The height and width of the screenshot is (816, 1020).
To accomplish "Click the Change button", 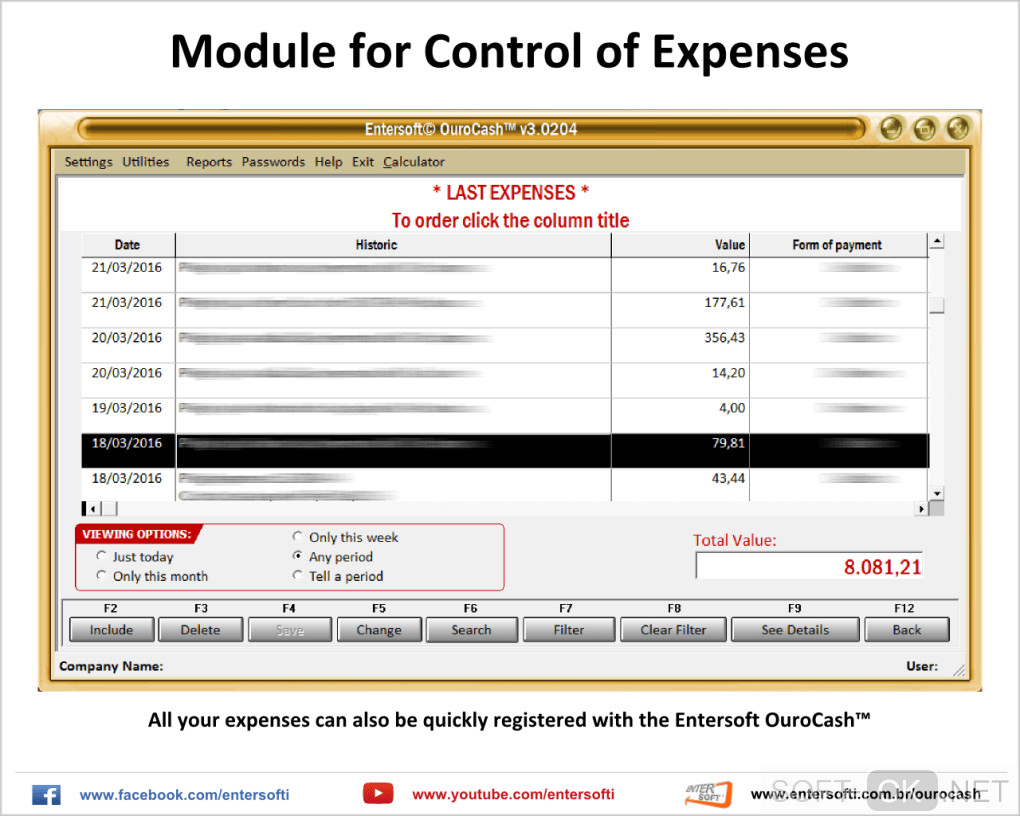I will click(379, 630).
